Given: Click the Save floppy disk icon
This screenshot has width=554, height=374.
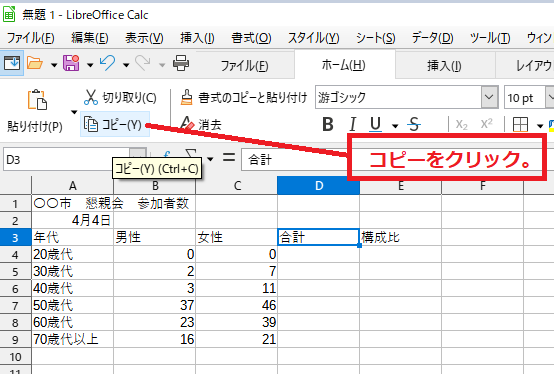Looking at the screenshot, I should [x=71, y=63].
